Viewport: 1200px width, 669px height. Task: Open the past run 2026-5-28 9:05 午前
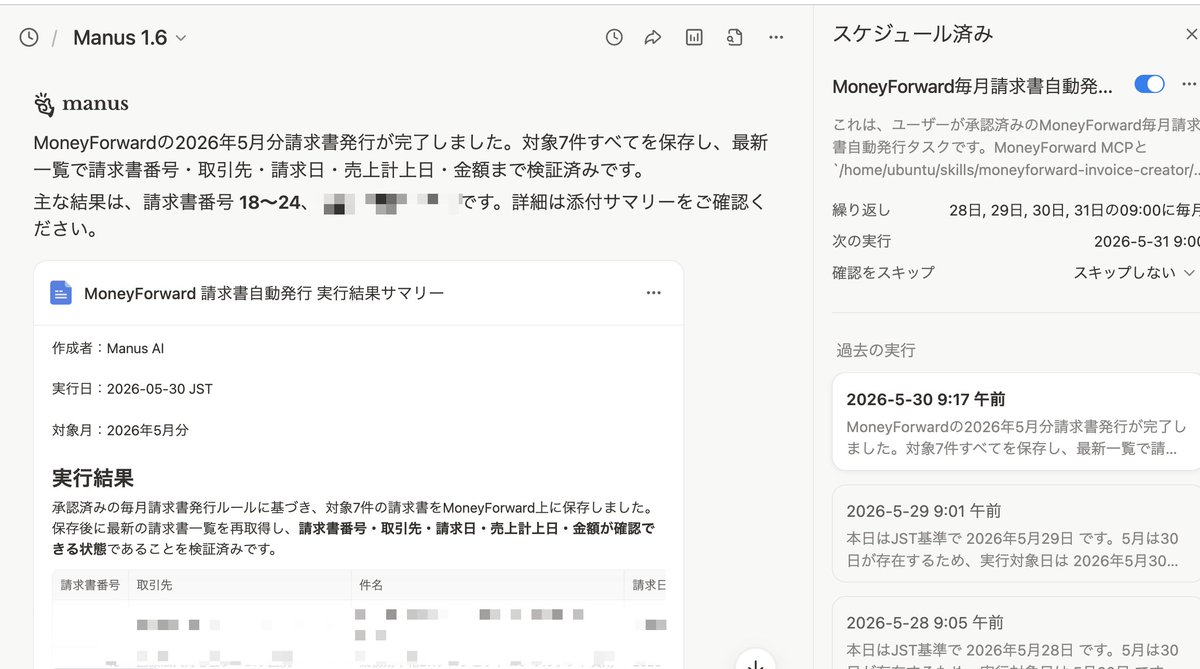1015,634
